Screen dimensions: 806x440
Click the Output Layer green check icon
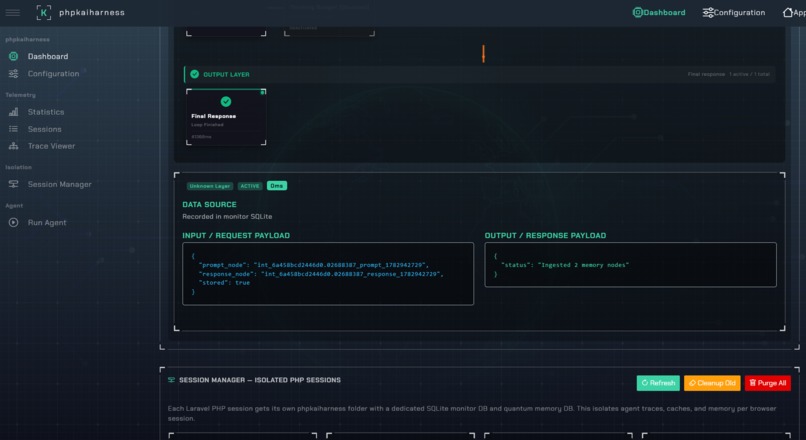point(194,74)
